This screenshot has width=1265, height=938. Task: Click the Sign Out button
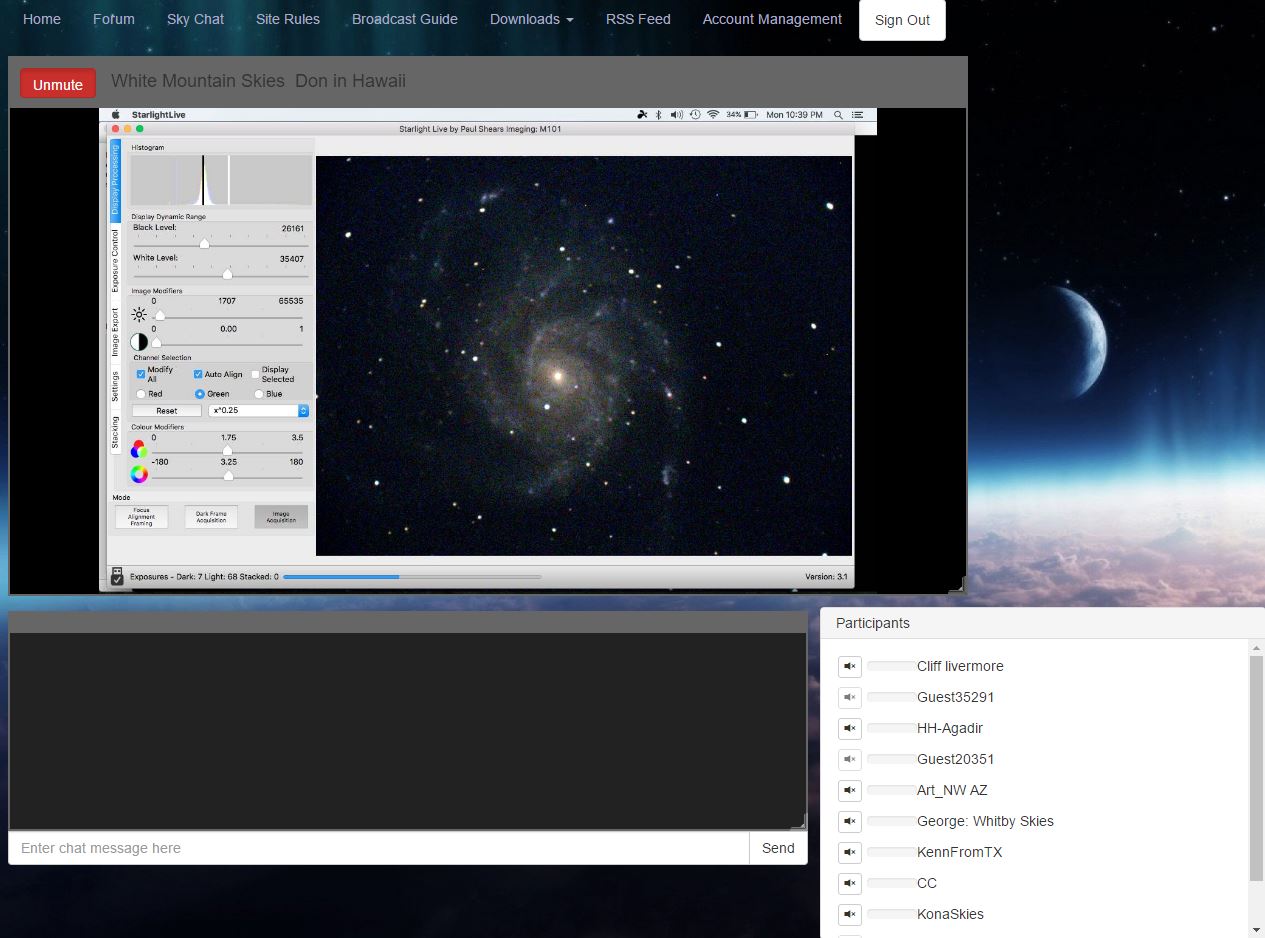(x=902, y=20)
